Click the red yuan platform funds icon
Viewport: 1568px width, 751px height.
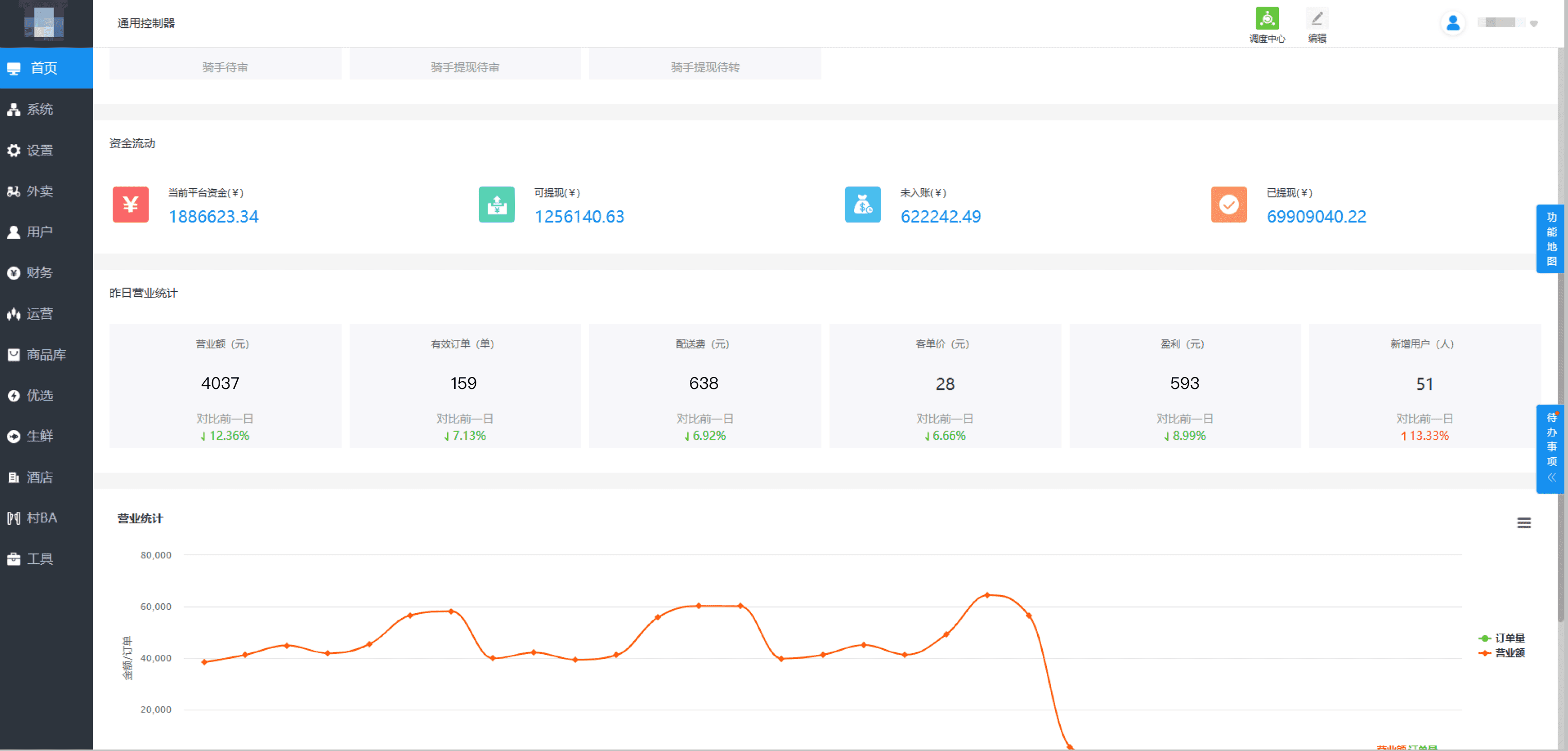(130, 205)
